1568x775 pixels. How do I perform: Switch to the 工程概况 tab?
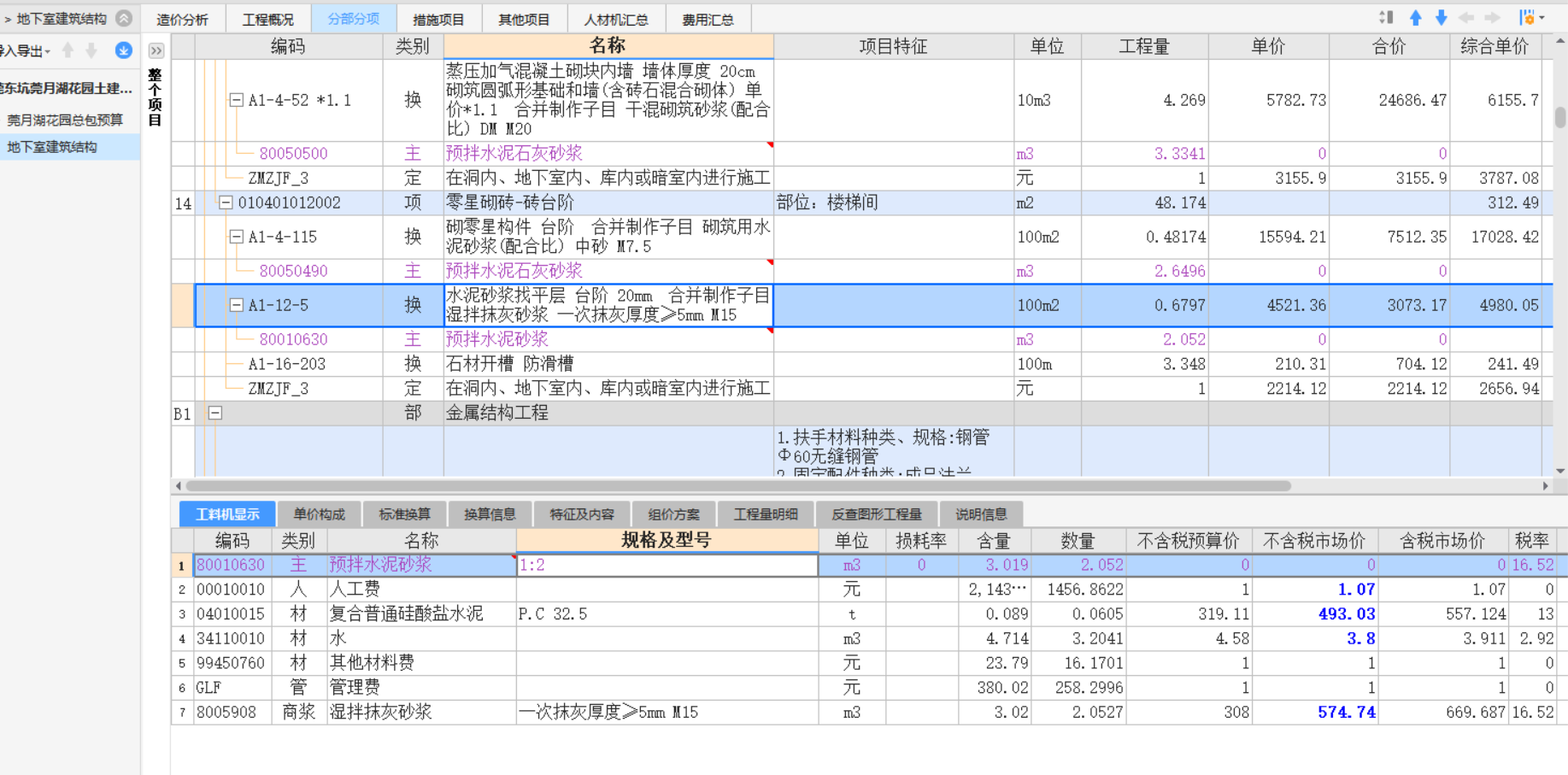click(x=267, y=19)
